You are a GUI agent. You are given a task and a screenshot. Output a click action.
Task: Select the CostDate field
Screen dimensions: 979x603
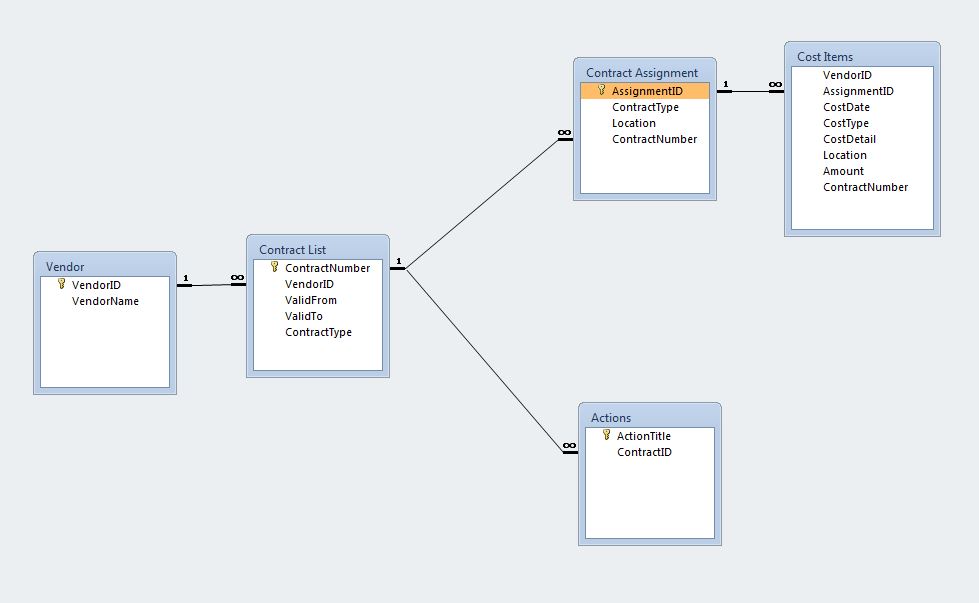(x=846, y=107)
